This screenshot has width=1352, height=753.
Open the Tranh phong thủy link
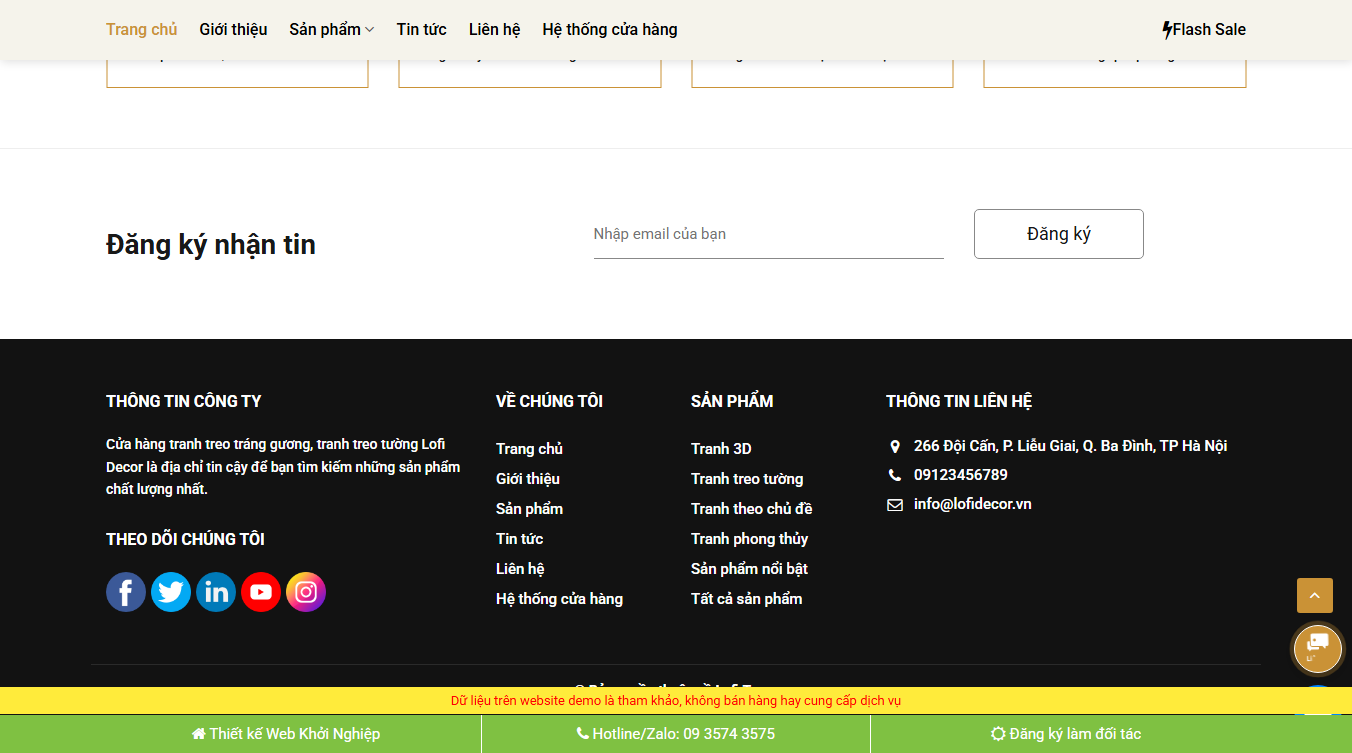pos(749,539)
